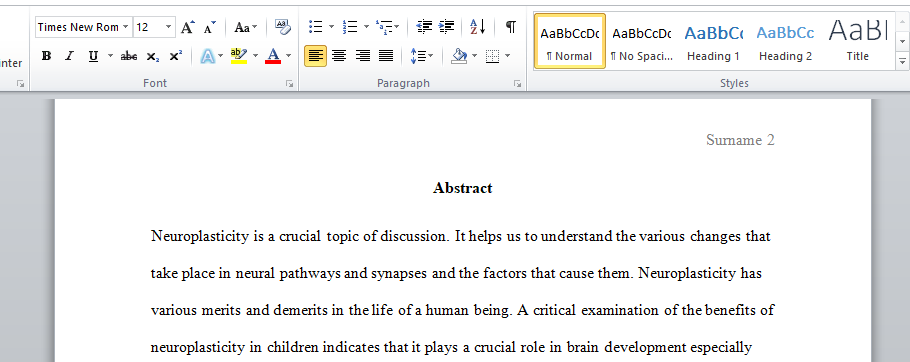Open the Shading dropdown arrow
The image size is (910, 362).
click(x=474, y=56)
